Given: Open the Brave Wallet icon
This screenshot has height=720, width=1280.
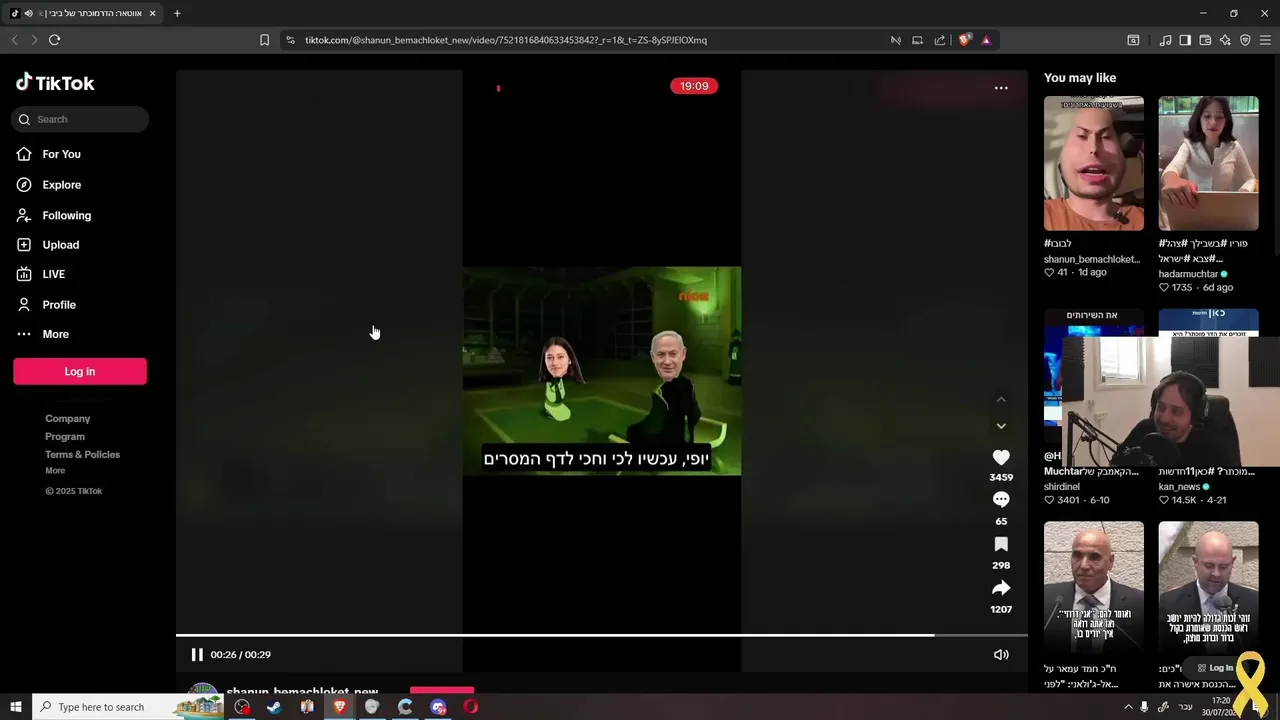Looking at the screenshot, I should pyautogui.click(x=1205, y=40).
